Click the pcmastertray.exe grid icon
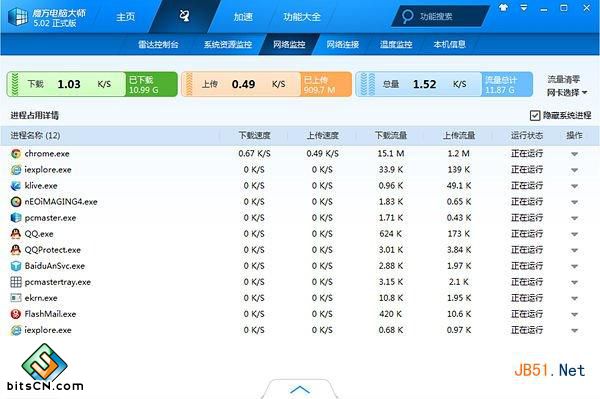This screenshot has width=600, height=399. tap(16, 282)
